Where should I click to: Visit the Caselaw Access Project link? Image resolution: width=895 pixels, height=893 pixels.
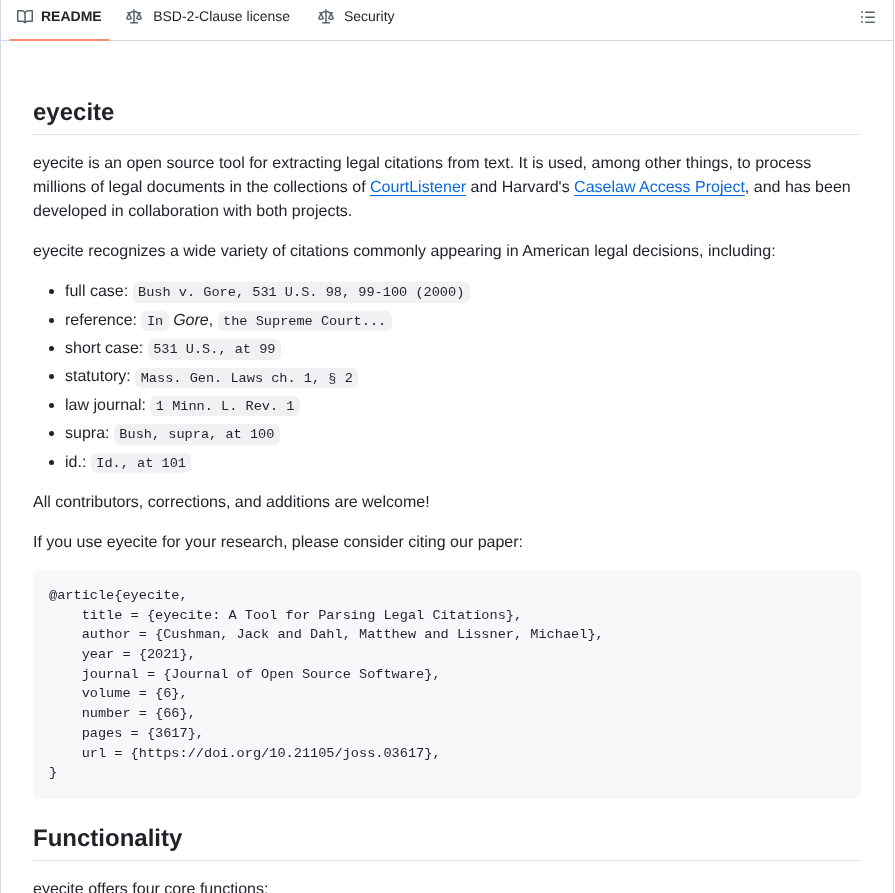click(x=659, y=187)
